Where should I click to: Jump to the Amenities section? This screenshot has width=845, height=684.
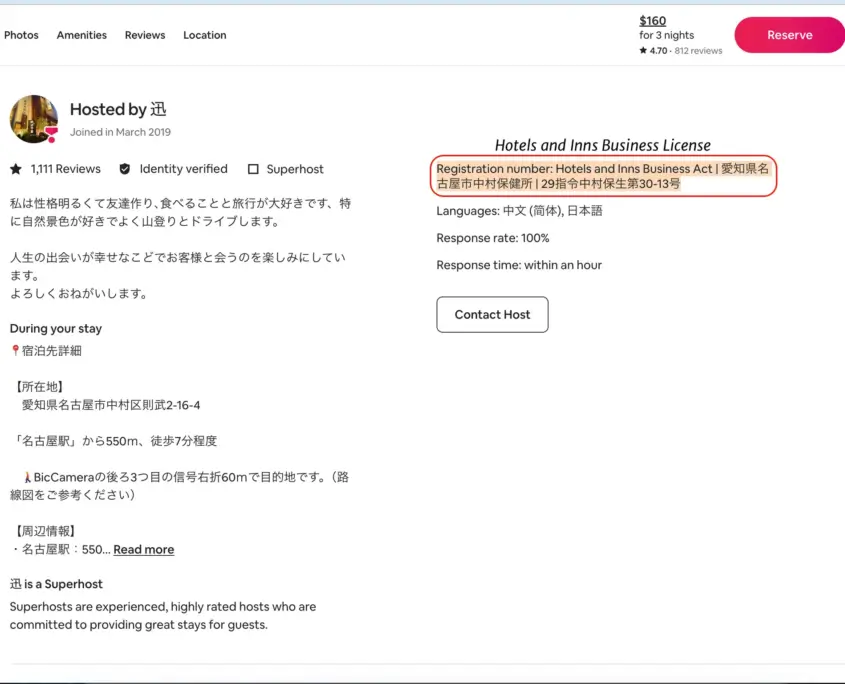(81, 35)
